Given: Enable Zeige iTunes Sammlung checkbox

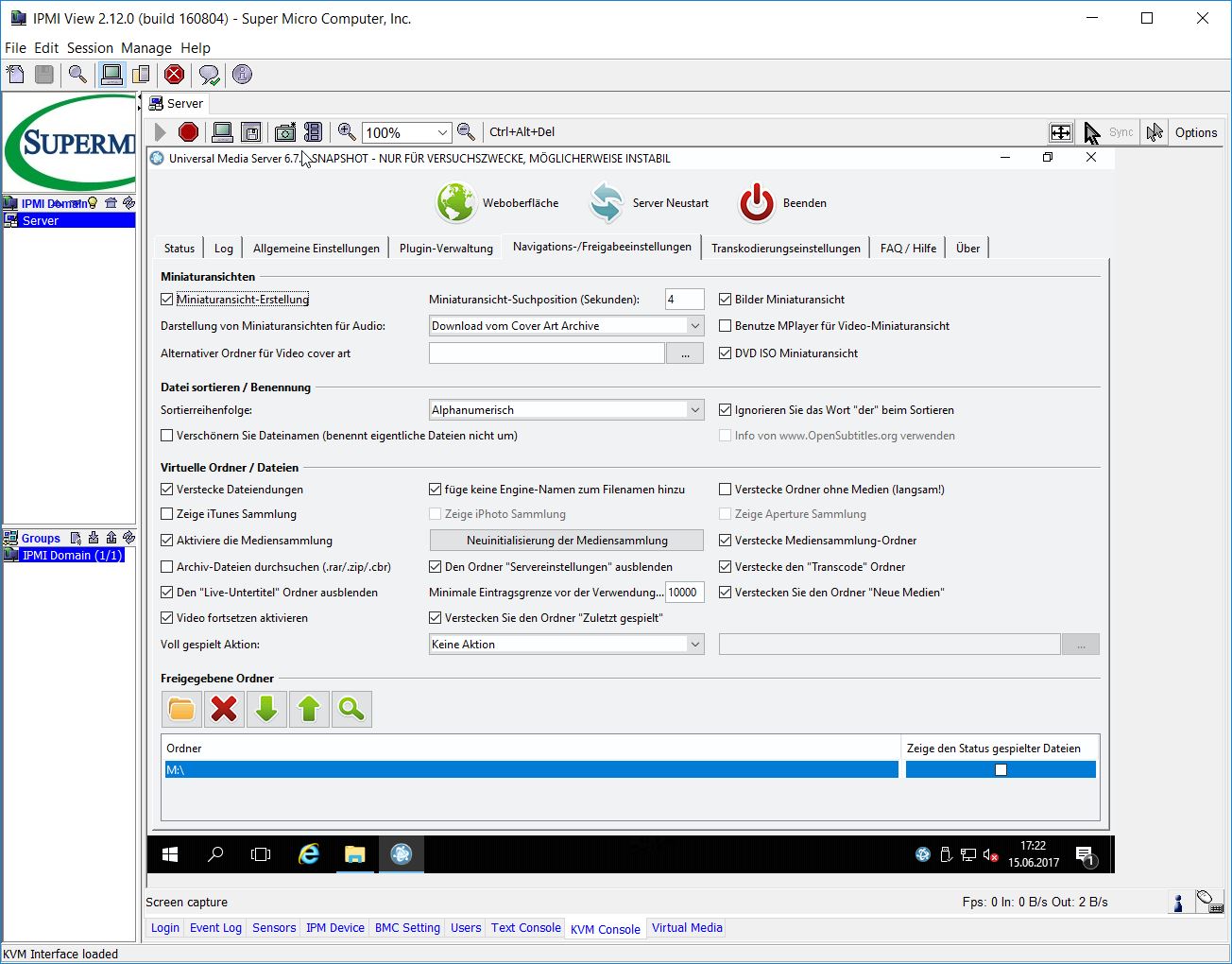Looking at the screenshot, I should pyautogui.click(x=167, y=514).
